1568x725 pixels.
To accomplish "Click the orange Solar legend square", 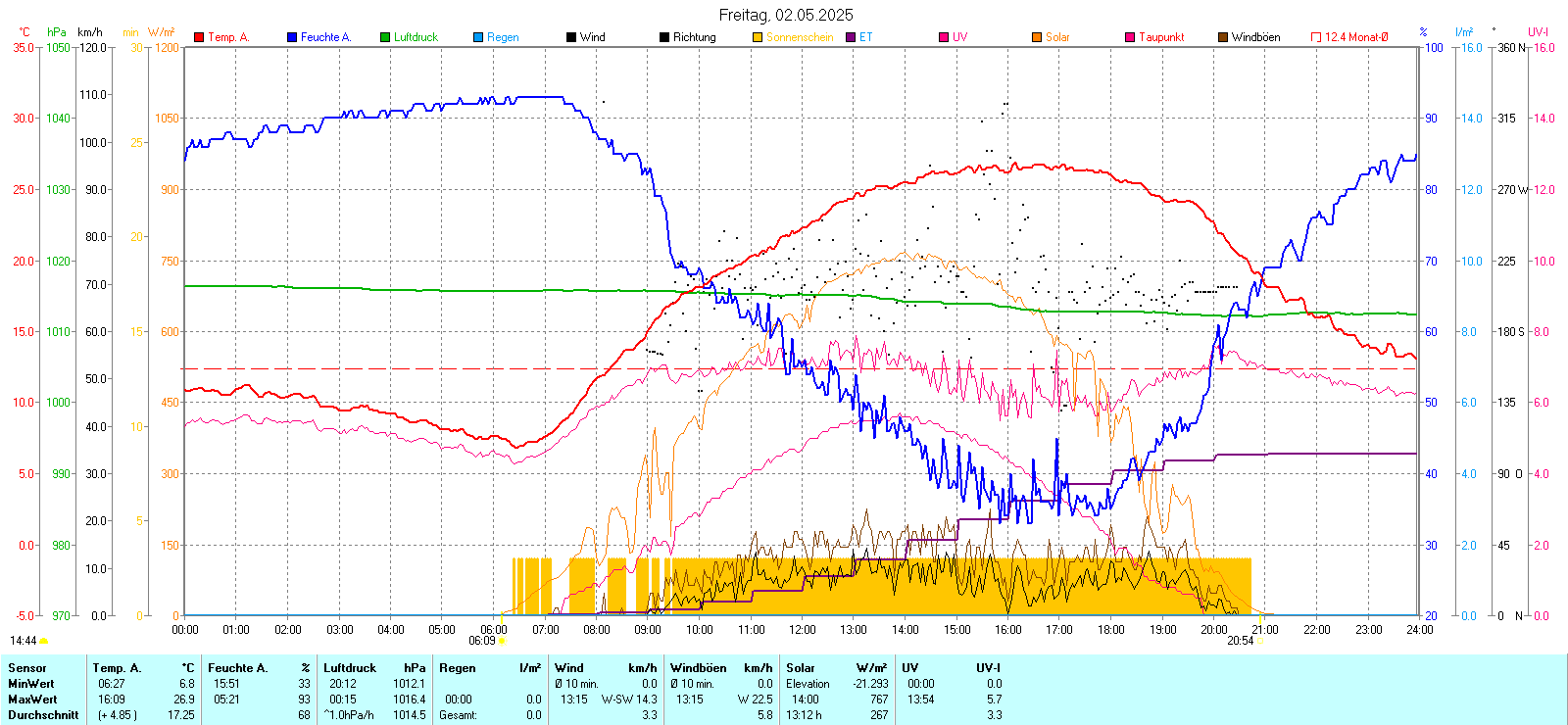I will coord(1037,37).
